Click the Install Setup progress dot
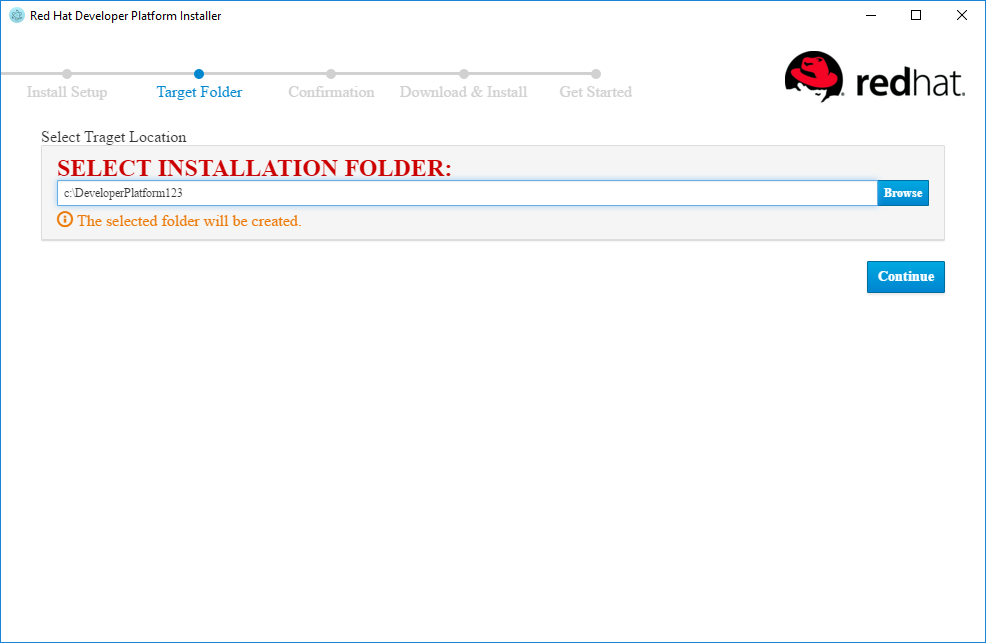 pyautogui.click(x=67, y=74)
